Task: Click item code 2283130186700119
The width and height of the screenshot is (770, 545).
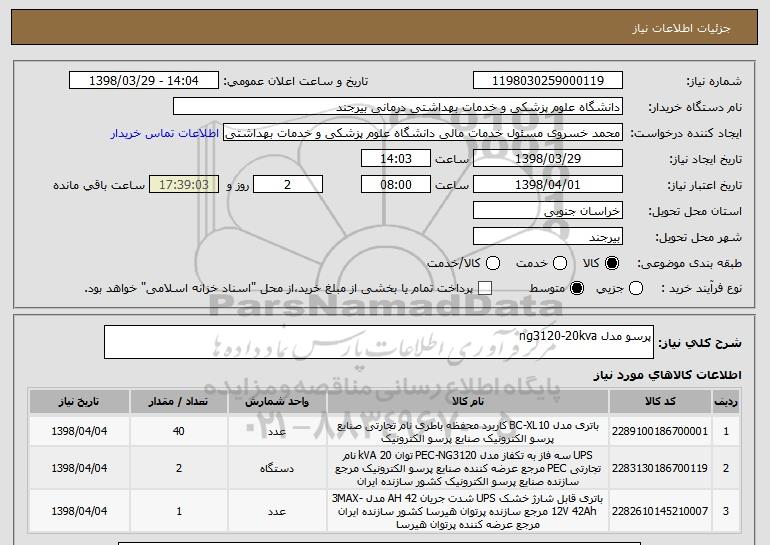Action: [x=660, y=468]
